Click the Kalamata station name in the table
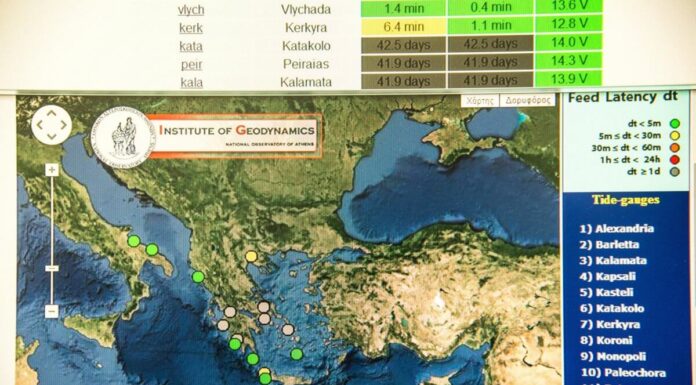The width and height of the screenshot is (696, 385). (306, 82)
